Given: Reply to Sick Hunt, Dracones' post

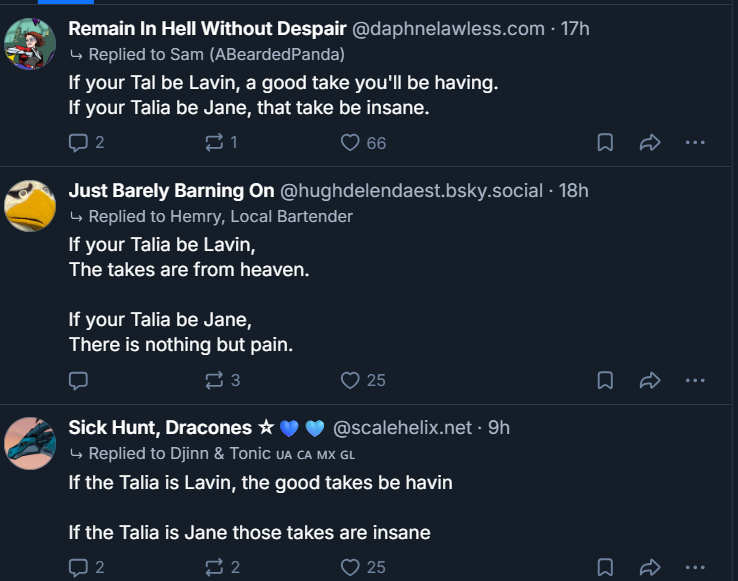Looking at the screenshot, I should 78,567.
